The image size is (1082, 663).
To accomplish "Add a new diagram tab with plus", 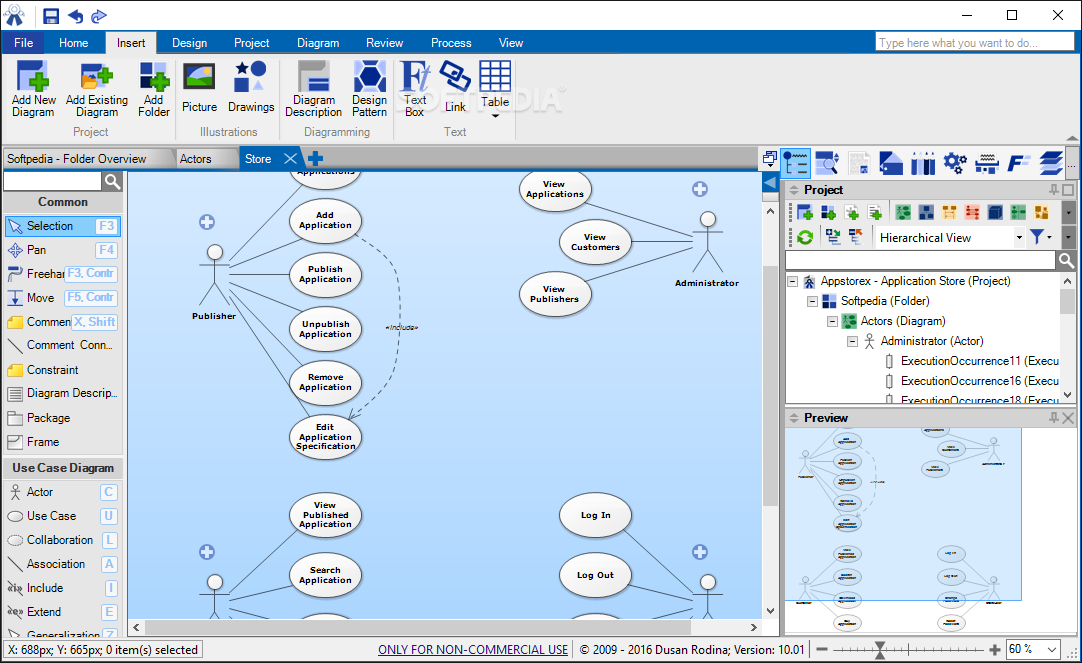I will coord(315,159).
